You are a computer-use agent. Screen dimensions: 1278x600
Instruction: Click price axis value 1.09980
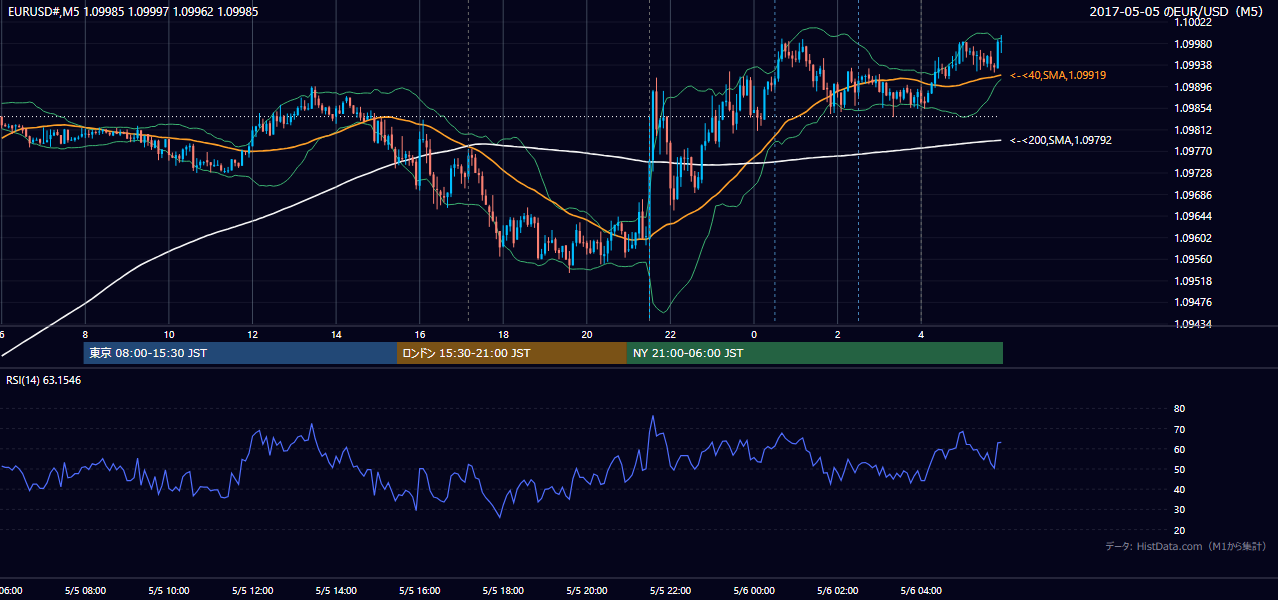point(1194,44)
